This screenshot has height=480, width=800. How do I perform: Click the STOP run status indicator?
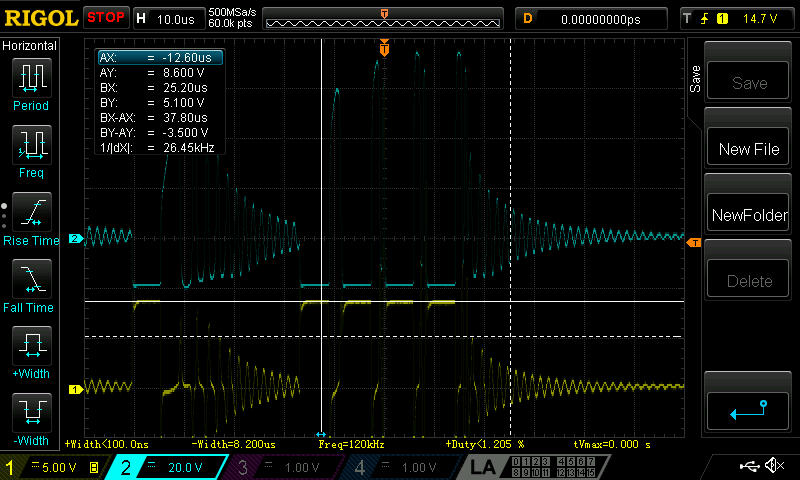[x=106, y=18]
